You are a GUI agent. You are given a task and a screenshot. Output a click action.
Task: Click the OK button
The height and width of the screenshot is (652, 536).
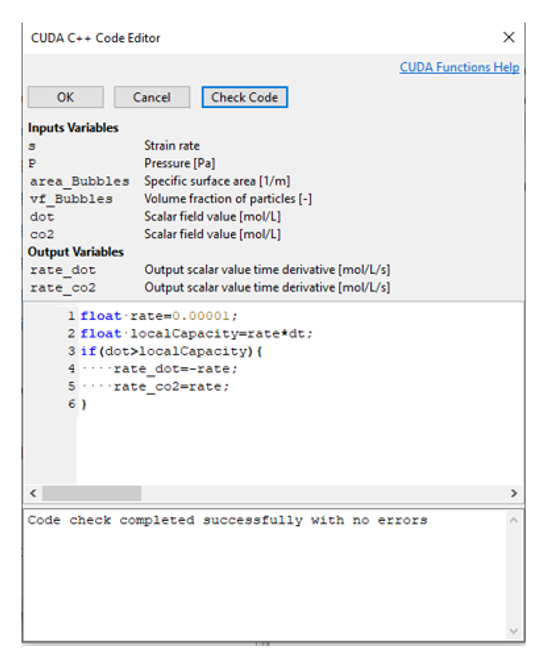pyautogui.click(x=66, y=97)
